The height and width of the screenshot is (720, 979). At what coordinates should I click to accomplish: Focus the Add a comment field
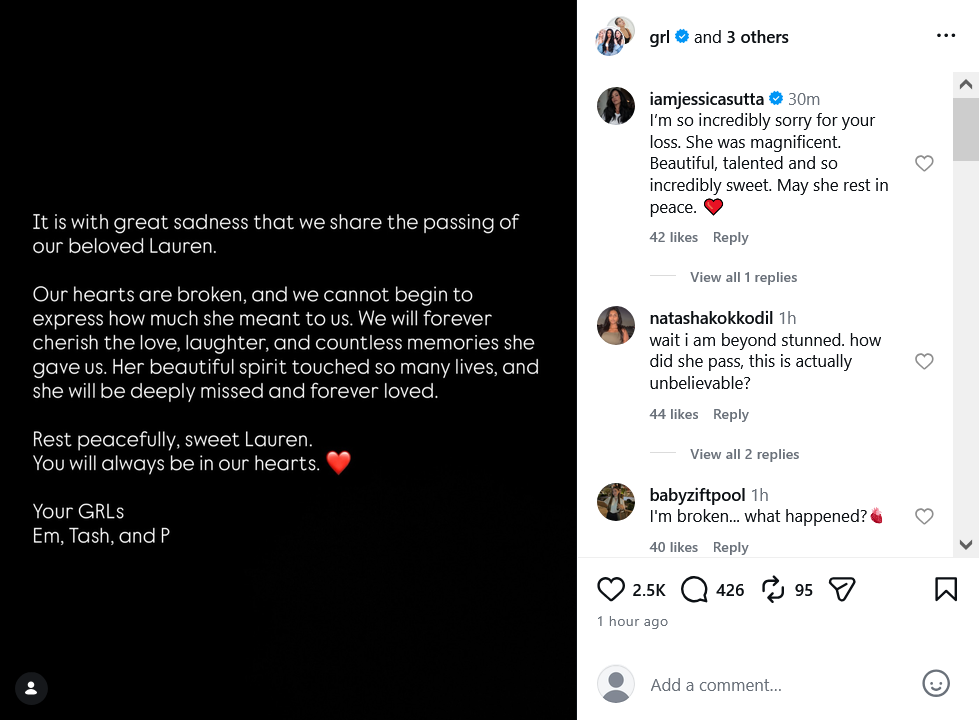pos(780,685)
